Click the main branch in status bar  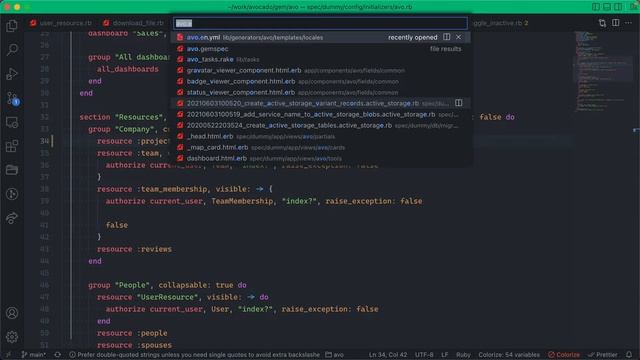tap(33, 355)
